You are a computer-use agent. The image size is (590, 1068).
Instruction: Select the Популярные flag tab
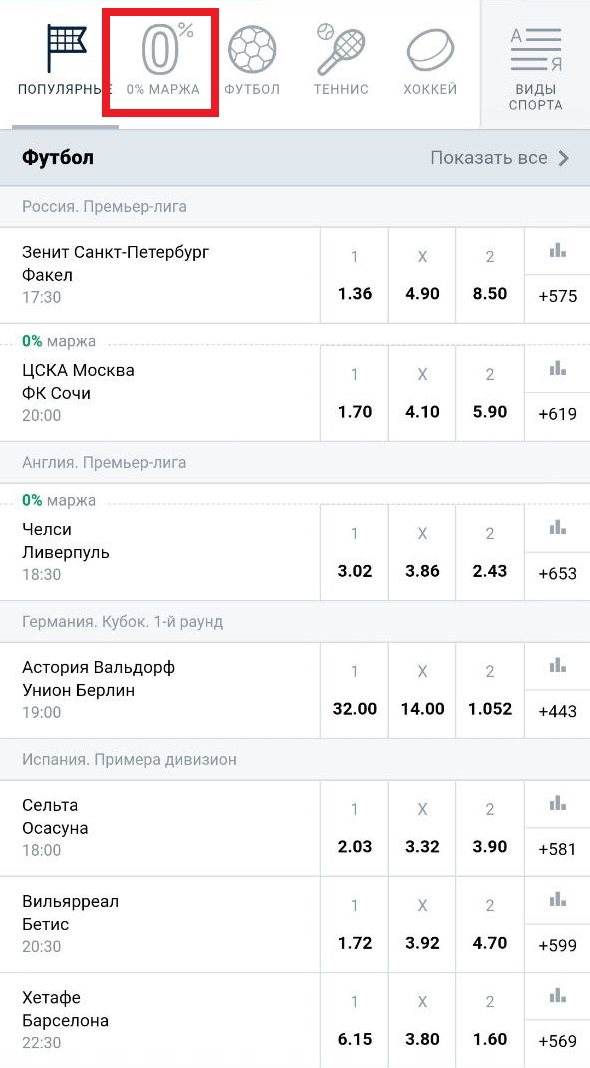pyautogui.click(x=65, y=59)
